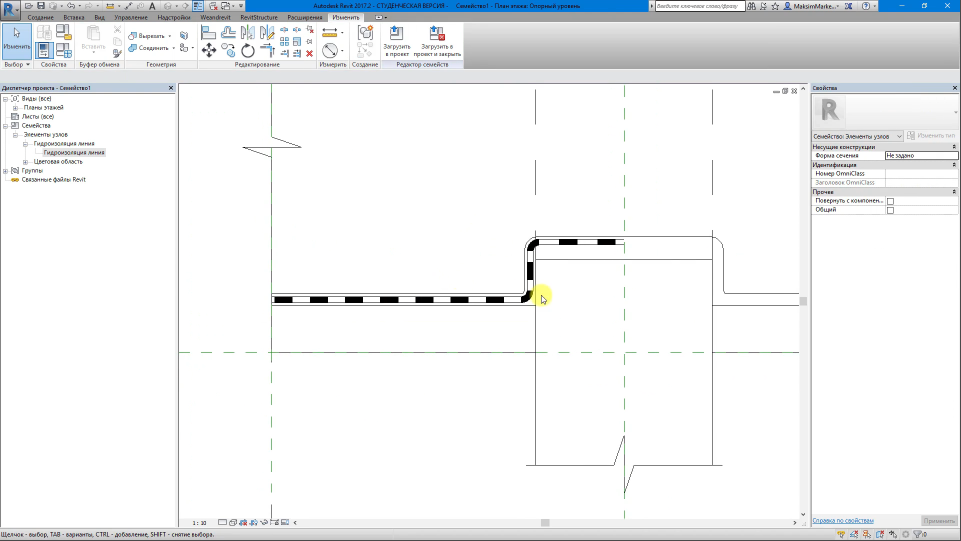This screenshot has width=961, height=541.
Task: Toggle thin lines display in quick access toolbar
Action: click(x=198, y=6)
